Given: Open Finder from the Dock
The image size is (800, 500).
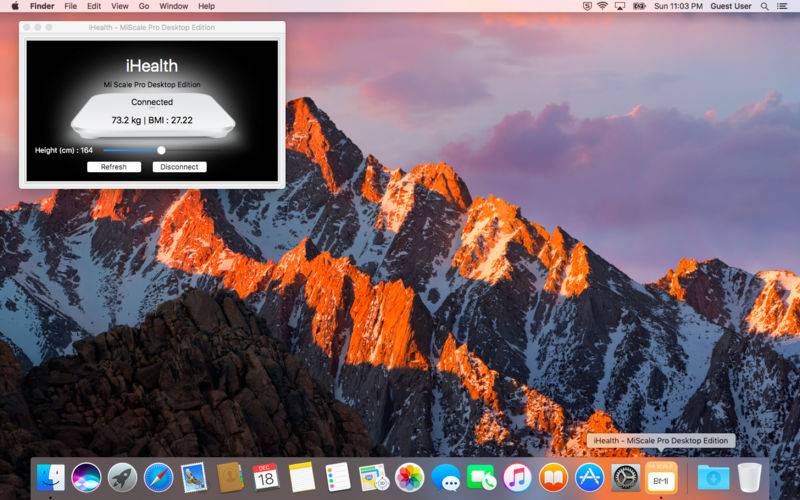Looking at the screenshot, I should (x=51, y=478).
